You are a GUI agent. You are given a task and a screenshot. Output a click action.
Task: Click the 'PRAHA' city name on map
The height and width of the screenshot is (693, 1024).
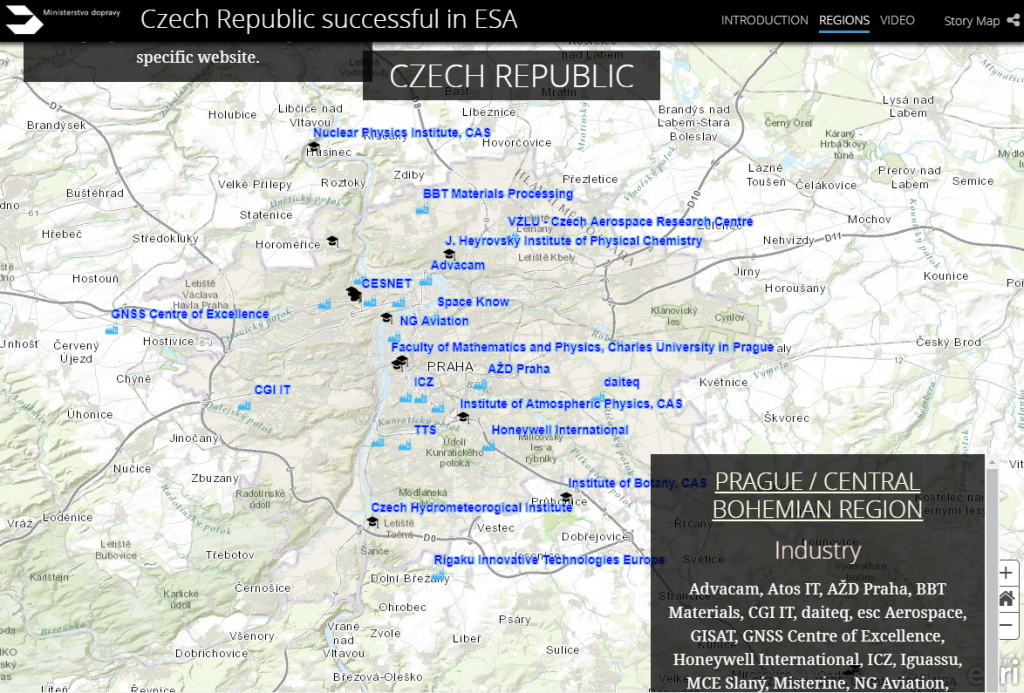450,366
